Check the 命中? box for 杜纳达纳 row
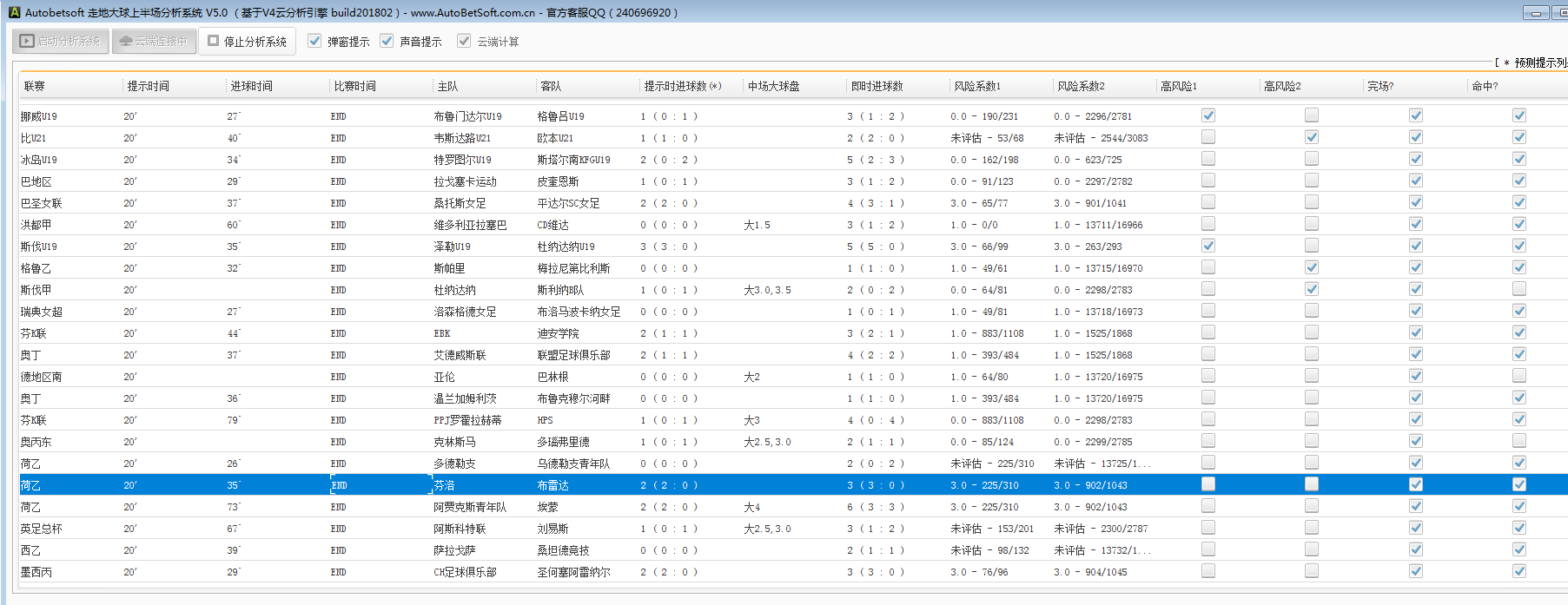 click(x=1518, y=289)
